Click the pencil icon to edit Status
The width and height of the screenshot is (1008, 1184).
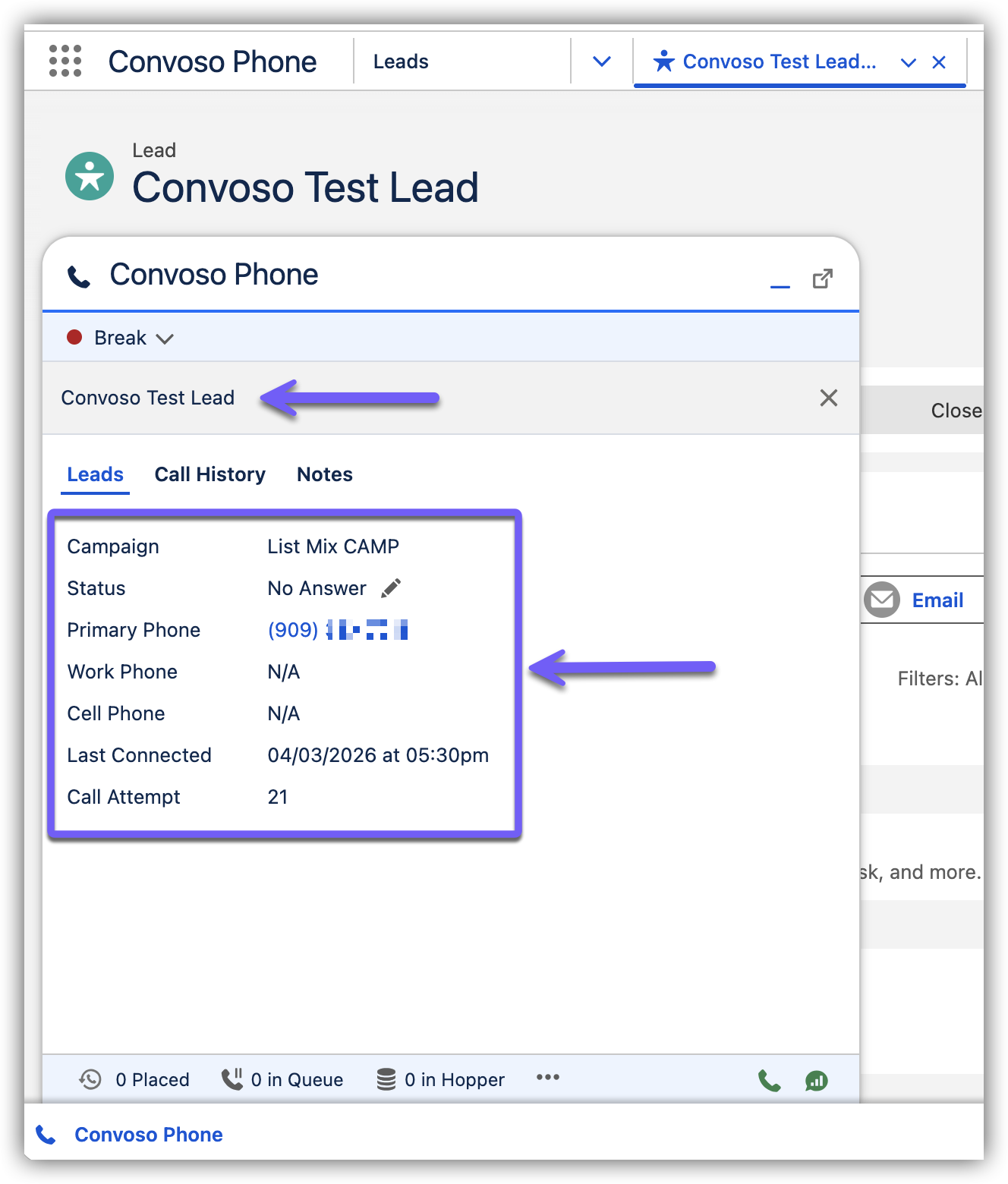coord(391,588)
